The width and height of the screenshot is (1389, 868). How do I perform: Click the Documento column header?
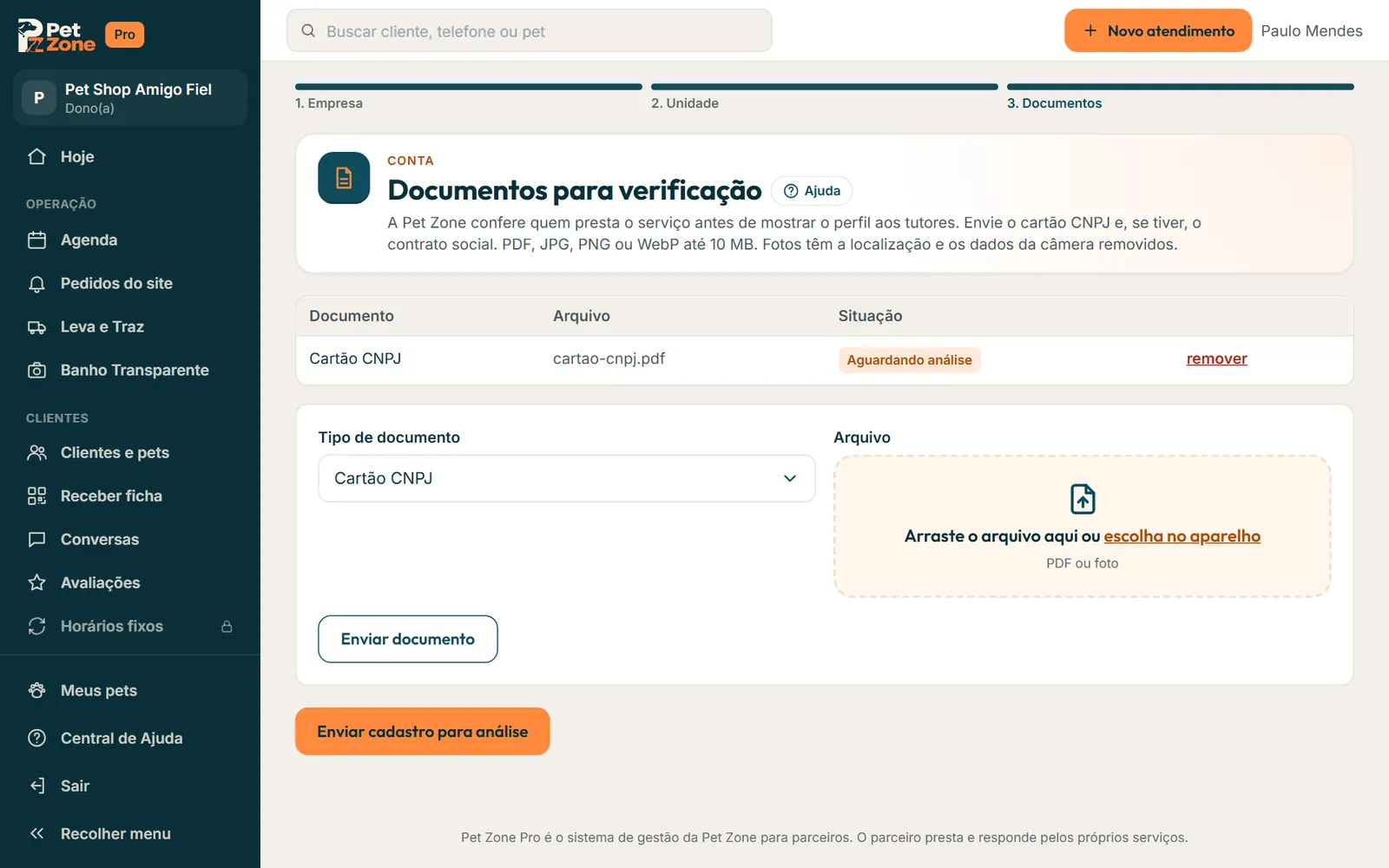coord(352,316)
